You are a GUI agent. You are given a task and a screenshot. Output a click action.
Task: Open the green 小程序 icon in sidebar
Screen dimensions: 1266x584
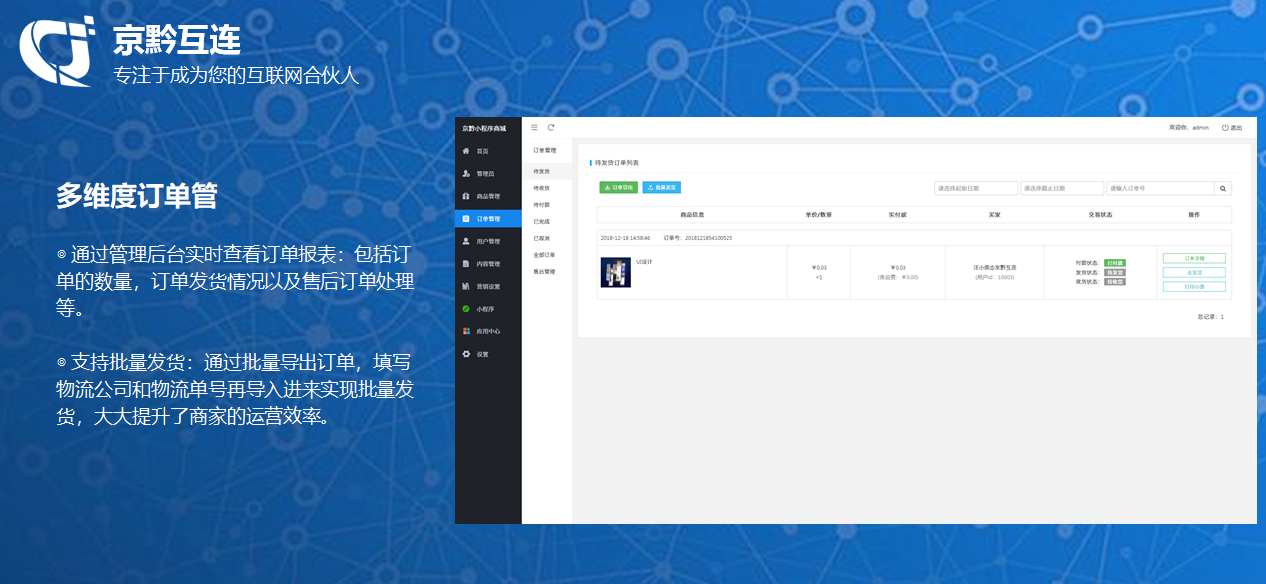(465, 309)
